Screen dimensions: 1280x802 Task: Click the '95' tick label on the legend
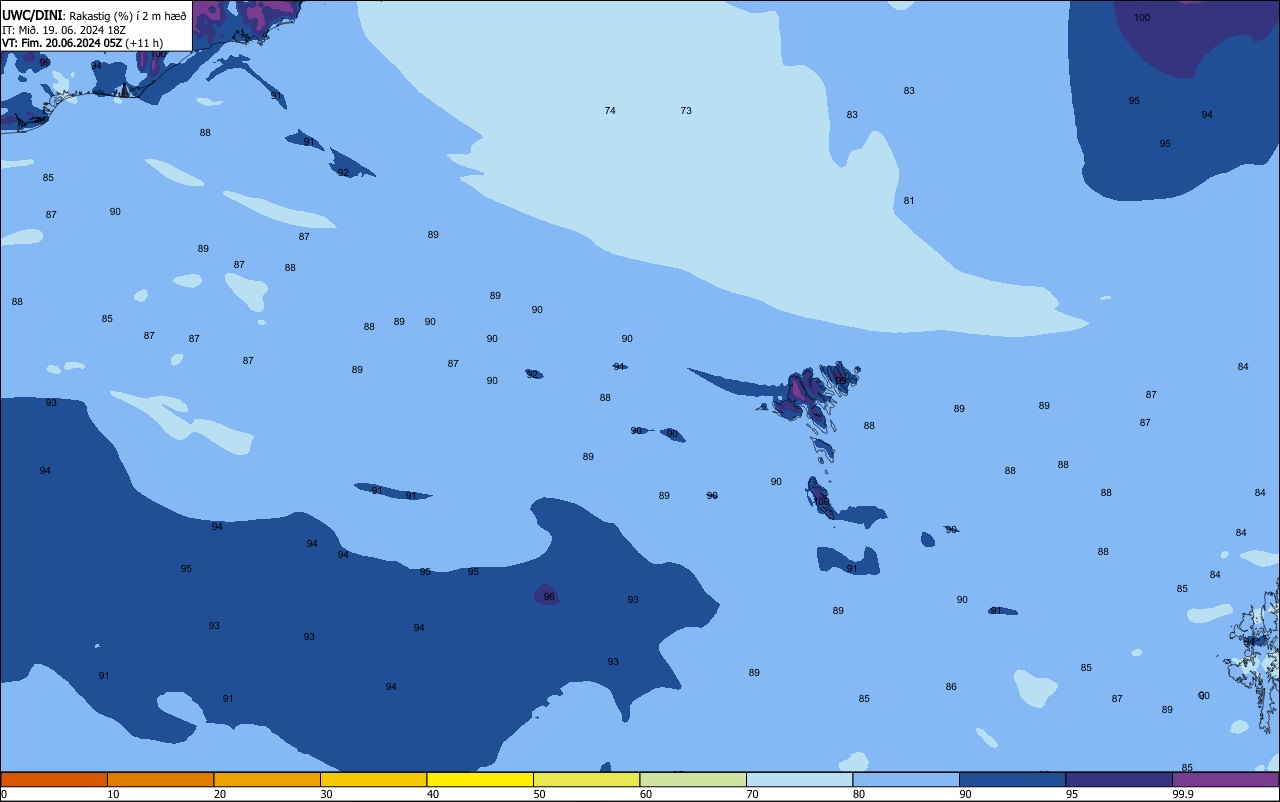[1072, 794]
